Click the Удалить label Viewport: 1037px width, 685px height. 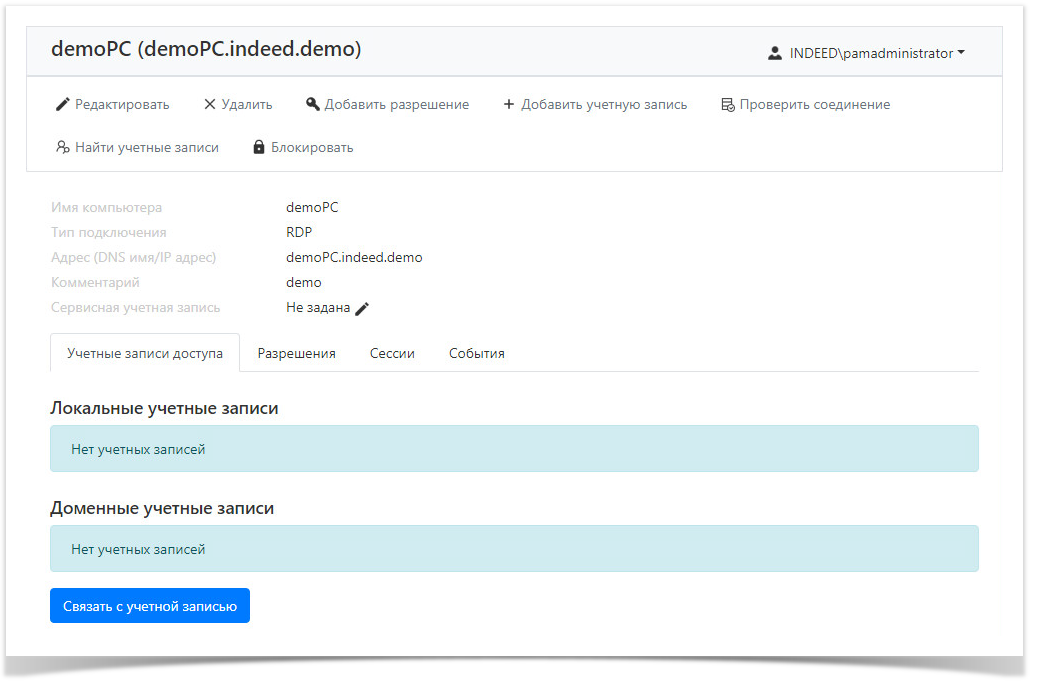point(247,104)
